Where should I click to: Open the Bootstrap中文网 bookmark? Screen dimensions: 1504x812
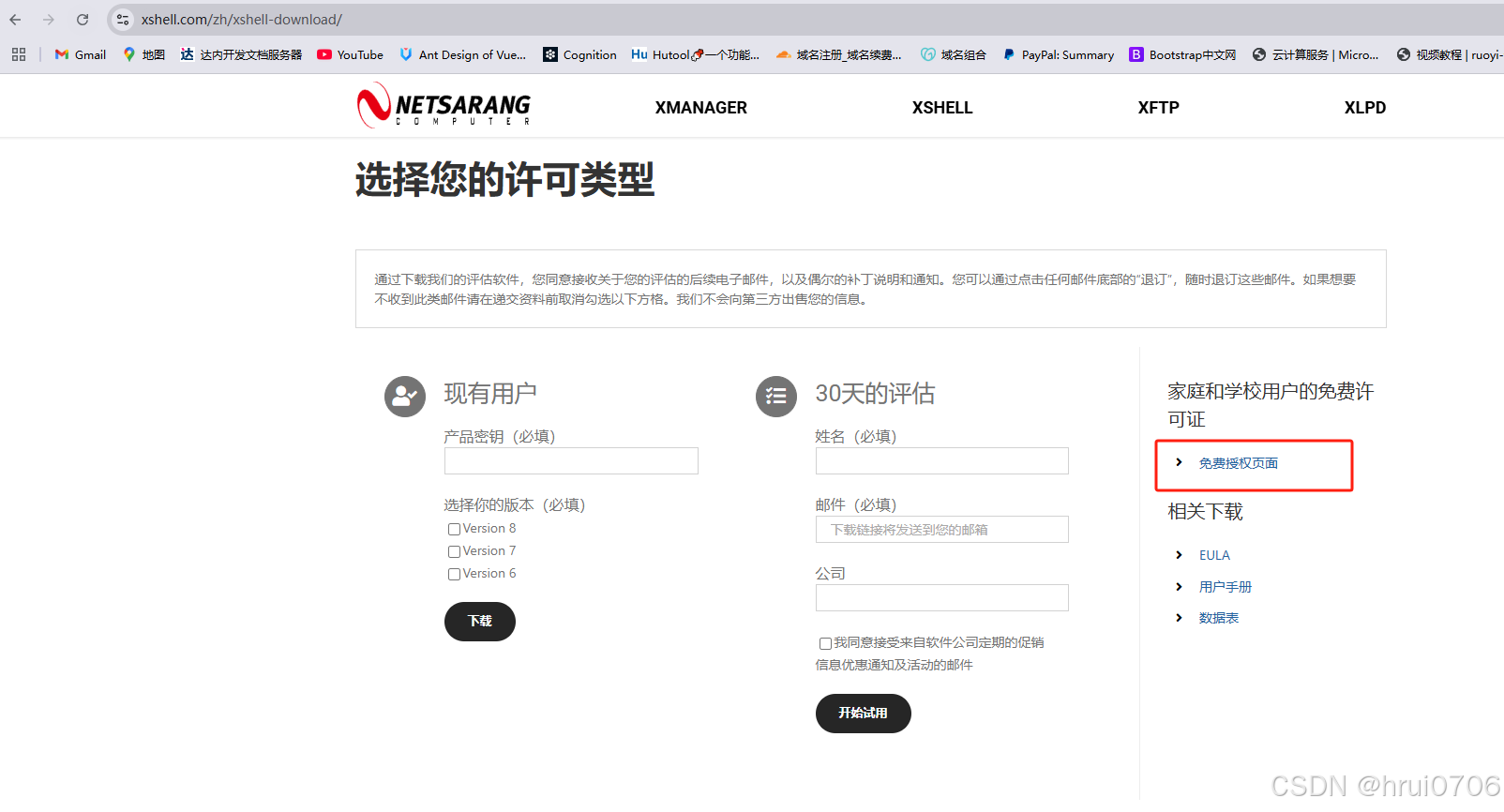[x=1182, y=54]
